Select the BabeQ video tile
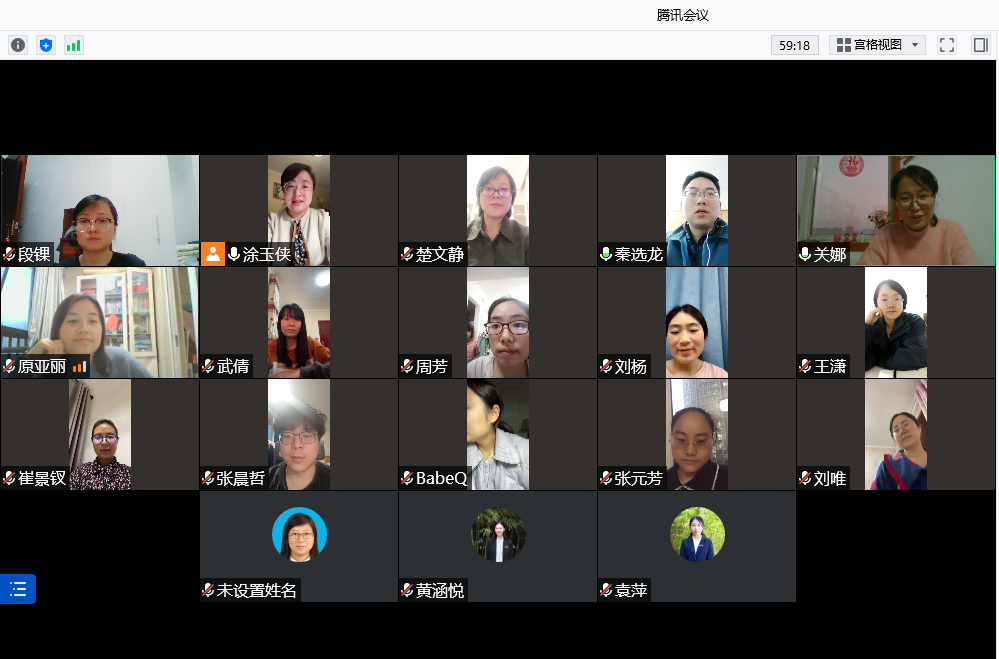 click(x=498, y=434)
